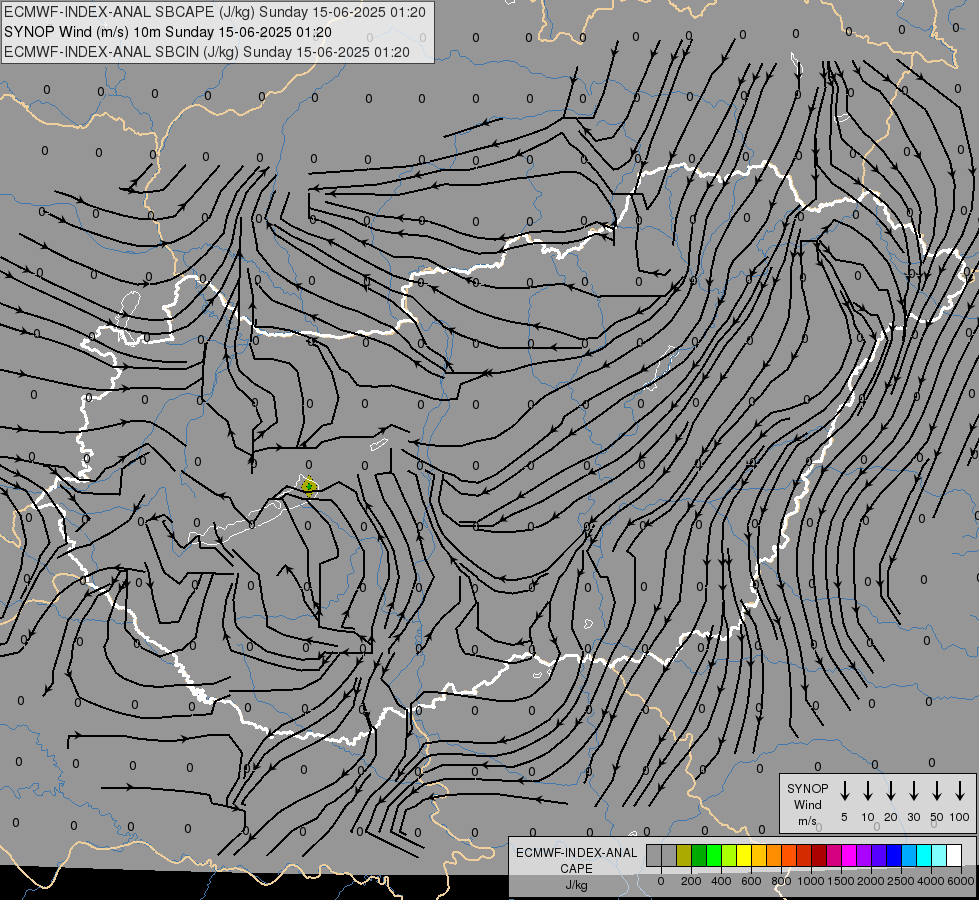Screen dimensions: 979x900
Task: Select the deep blue CAPE legend swatch
Action: pyautogui.click(x=894, y=856)
